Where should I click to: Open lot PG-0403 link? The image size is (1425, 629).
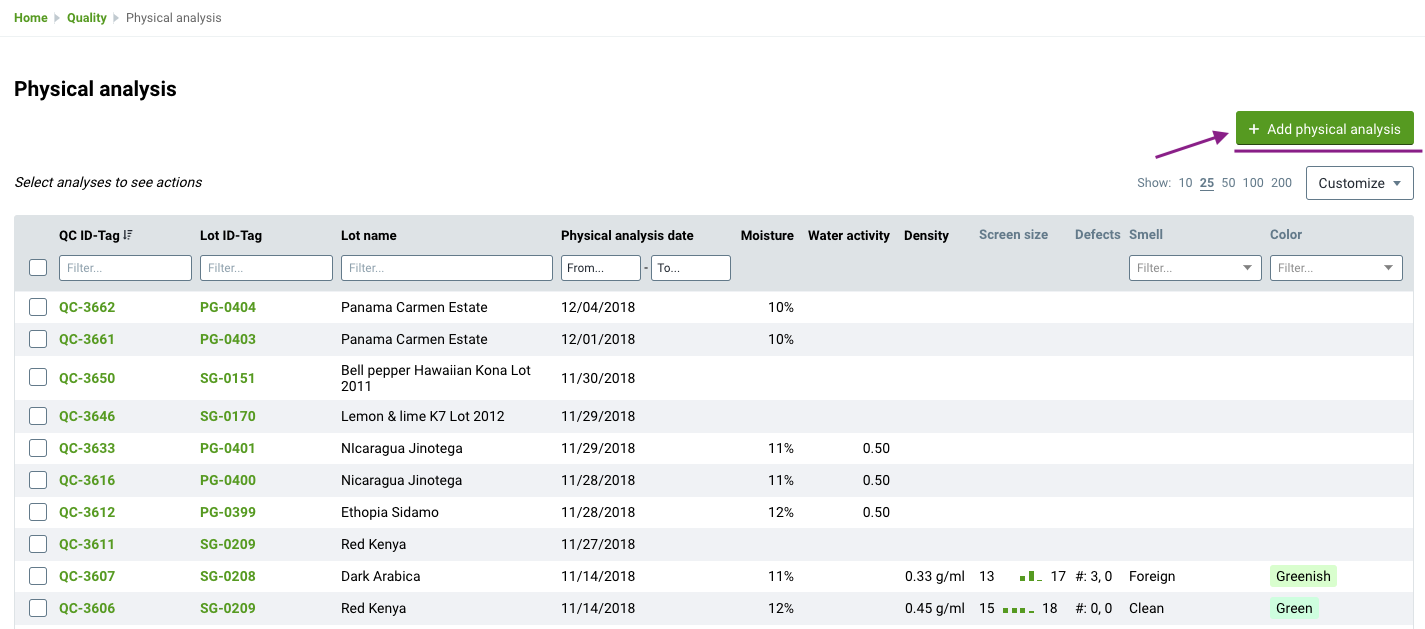(228, 339)
